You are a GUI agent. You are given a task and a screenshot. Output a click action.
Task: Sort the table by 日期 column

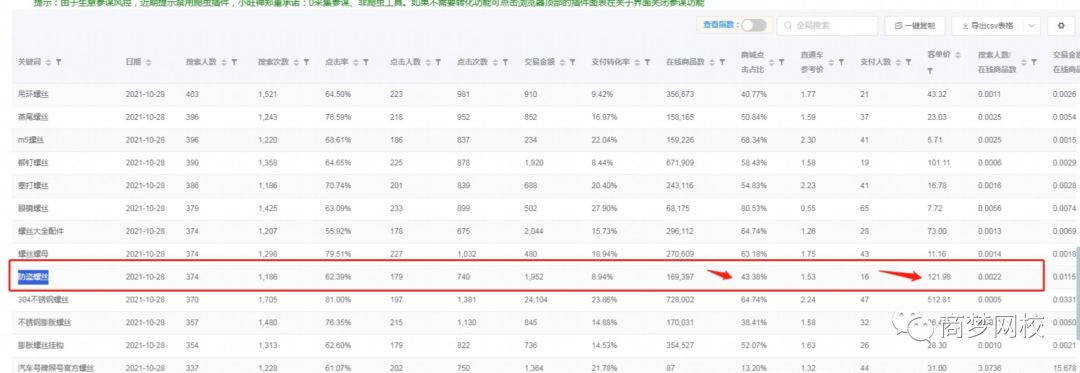coord(149,62)
